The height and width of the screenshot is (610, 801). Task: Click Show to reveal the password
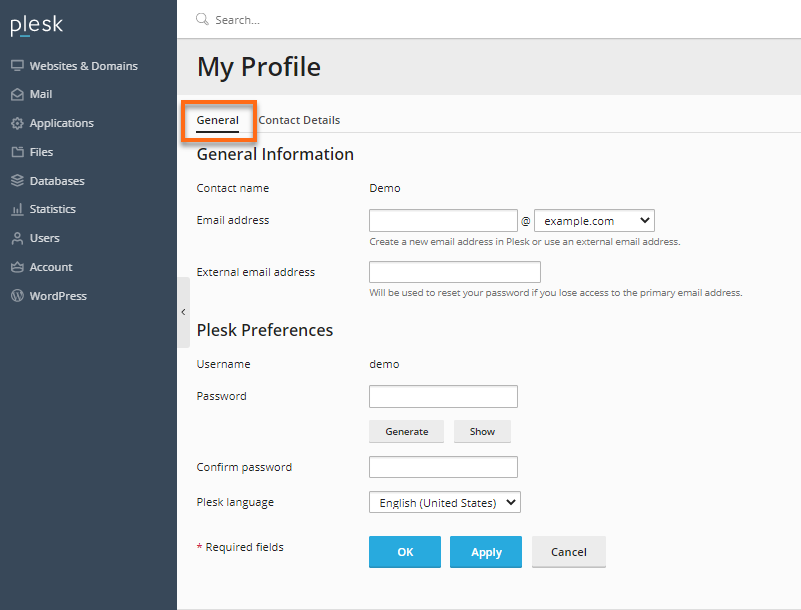pyautogui.click(x=482, y=431)
